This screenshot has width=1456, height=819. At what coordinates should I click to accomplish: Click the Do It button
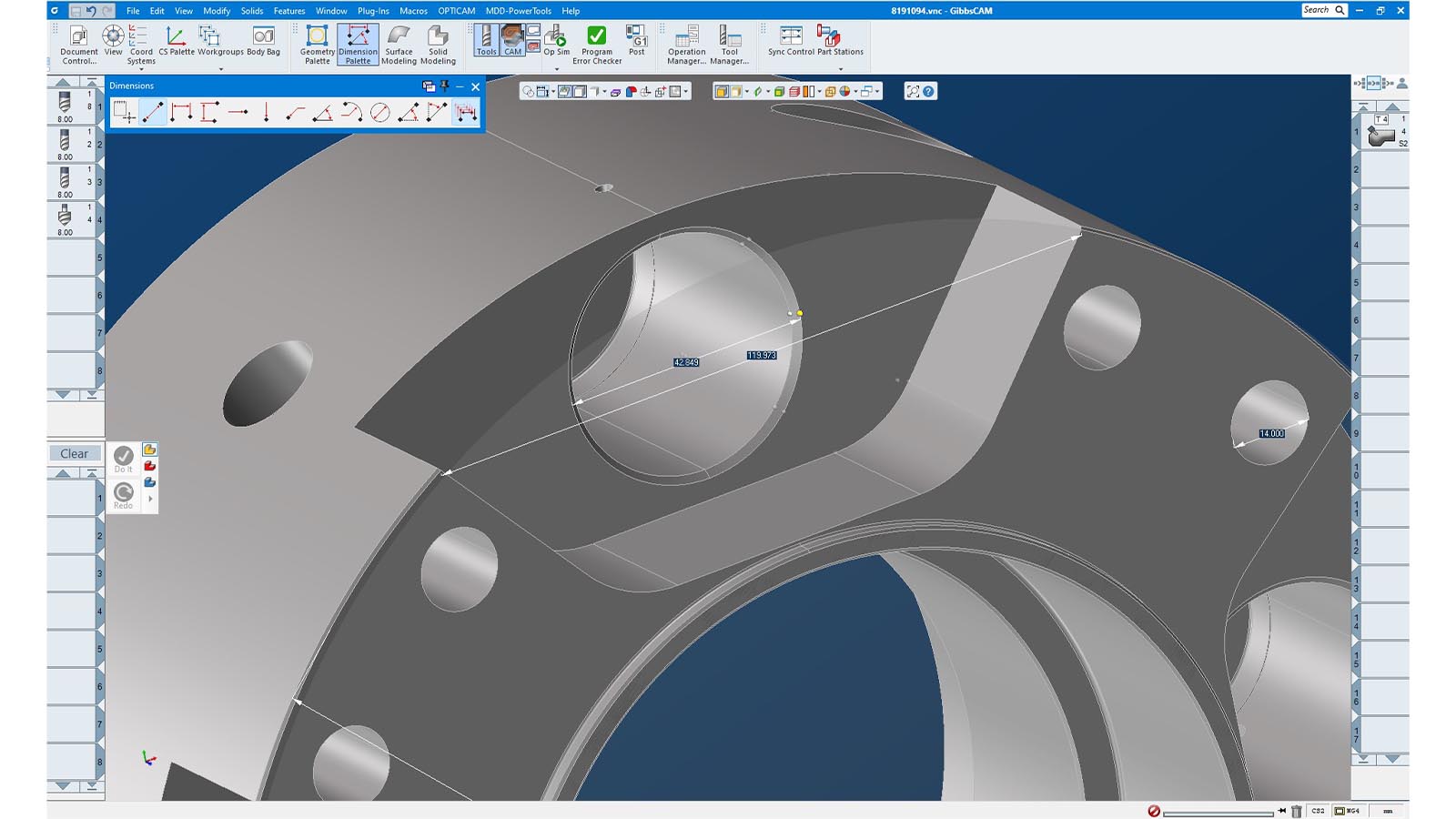[124, 459]
